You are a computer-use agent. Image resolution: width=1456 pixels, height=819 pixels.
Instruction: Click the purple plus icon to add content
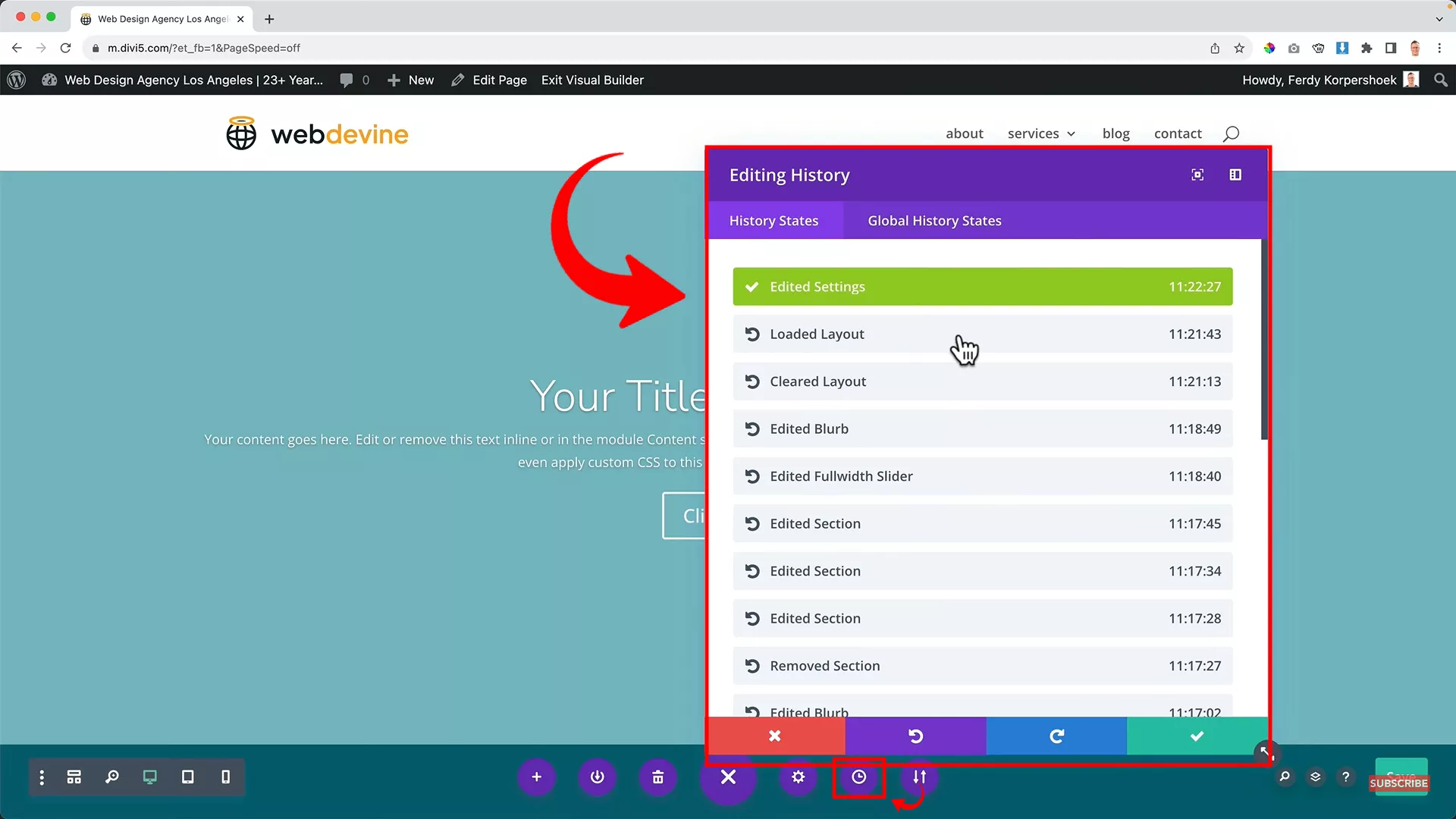[x=537, y=777]
